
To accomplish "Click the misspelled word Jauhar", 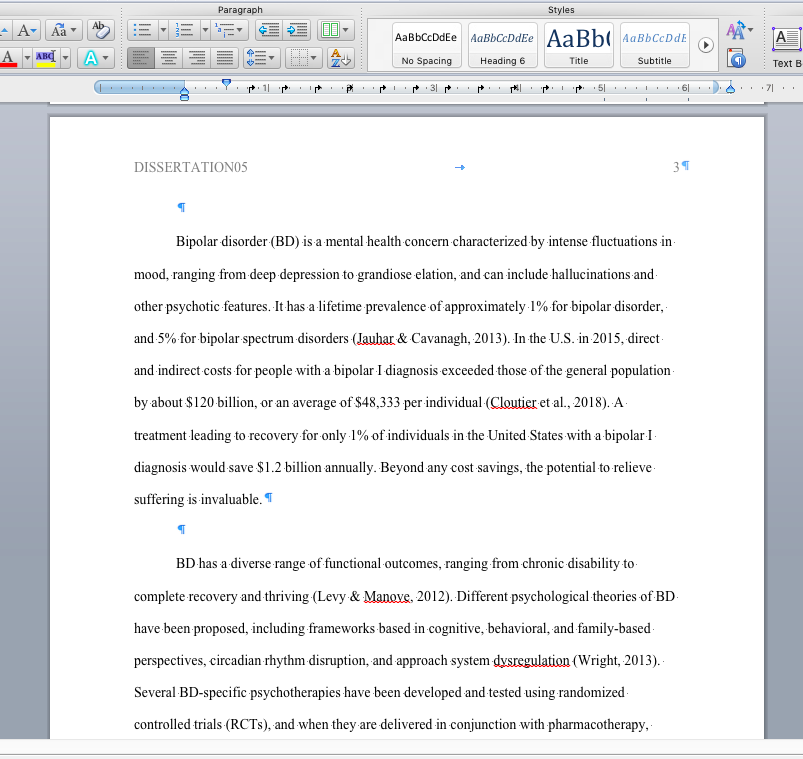I will (375, 339).
